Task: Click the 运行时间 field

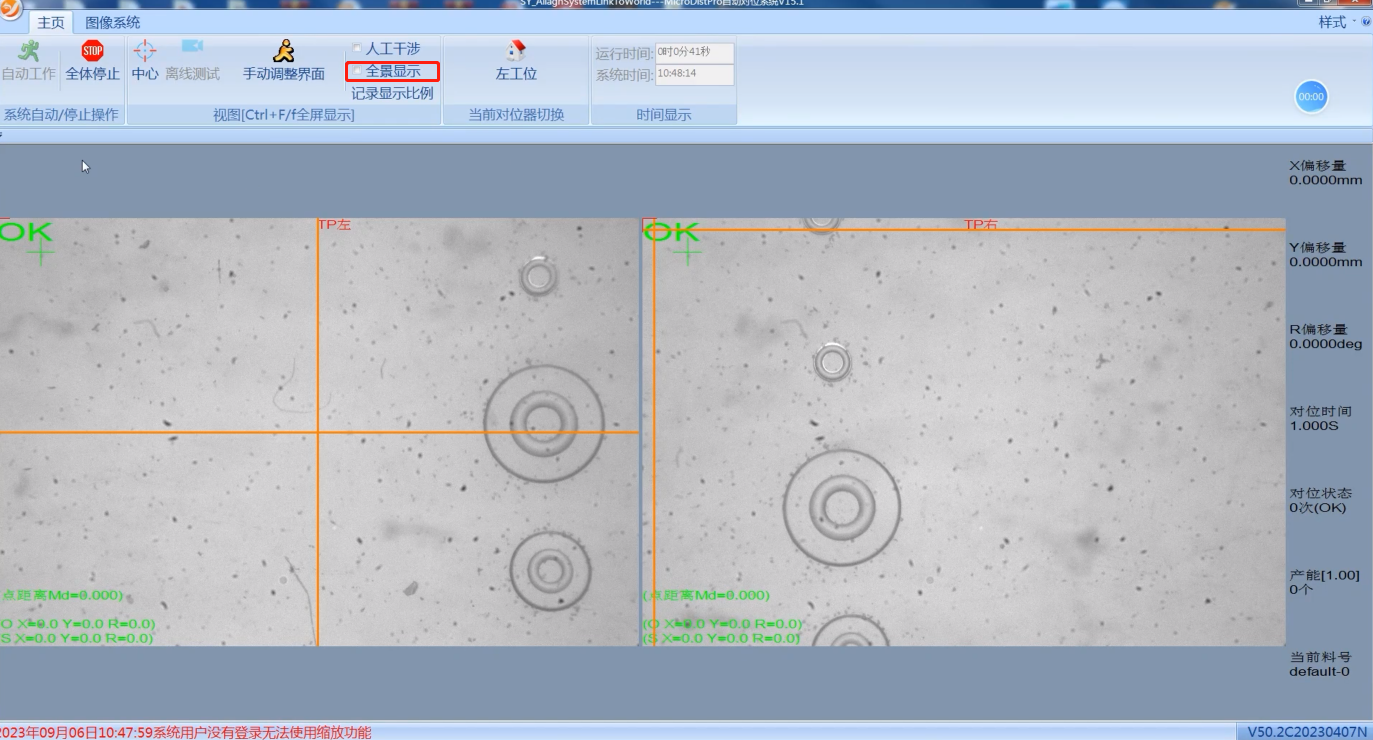Action: [694, 53]
